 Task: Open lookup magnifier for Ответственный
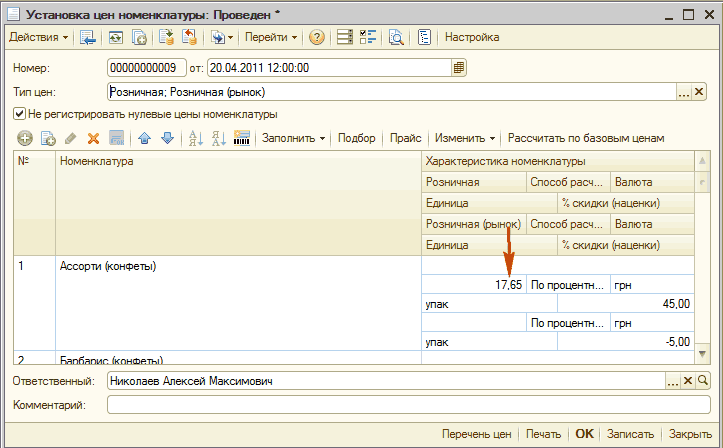[x=703, y=381]
